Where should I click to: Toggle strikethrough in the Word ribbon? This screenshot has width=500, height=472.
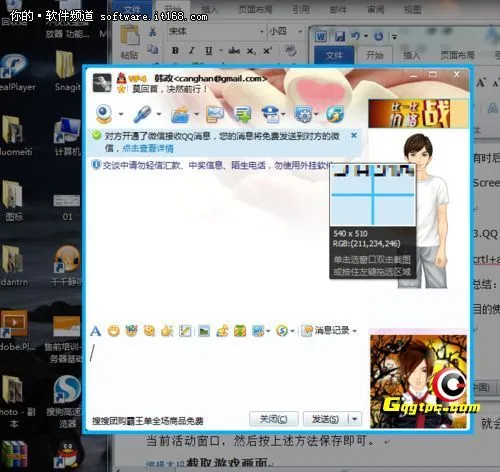pos(234,51)
